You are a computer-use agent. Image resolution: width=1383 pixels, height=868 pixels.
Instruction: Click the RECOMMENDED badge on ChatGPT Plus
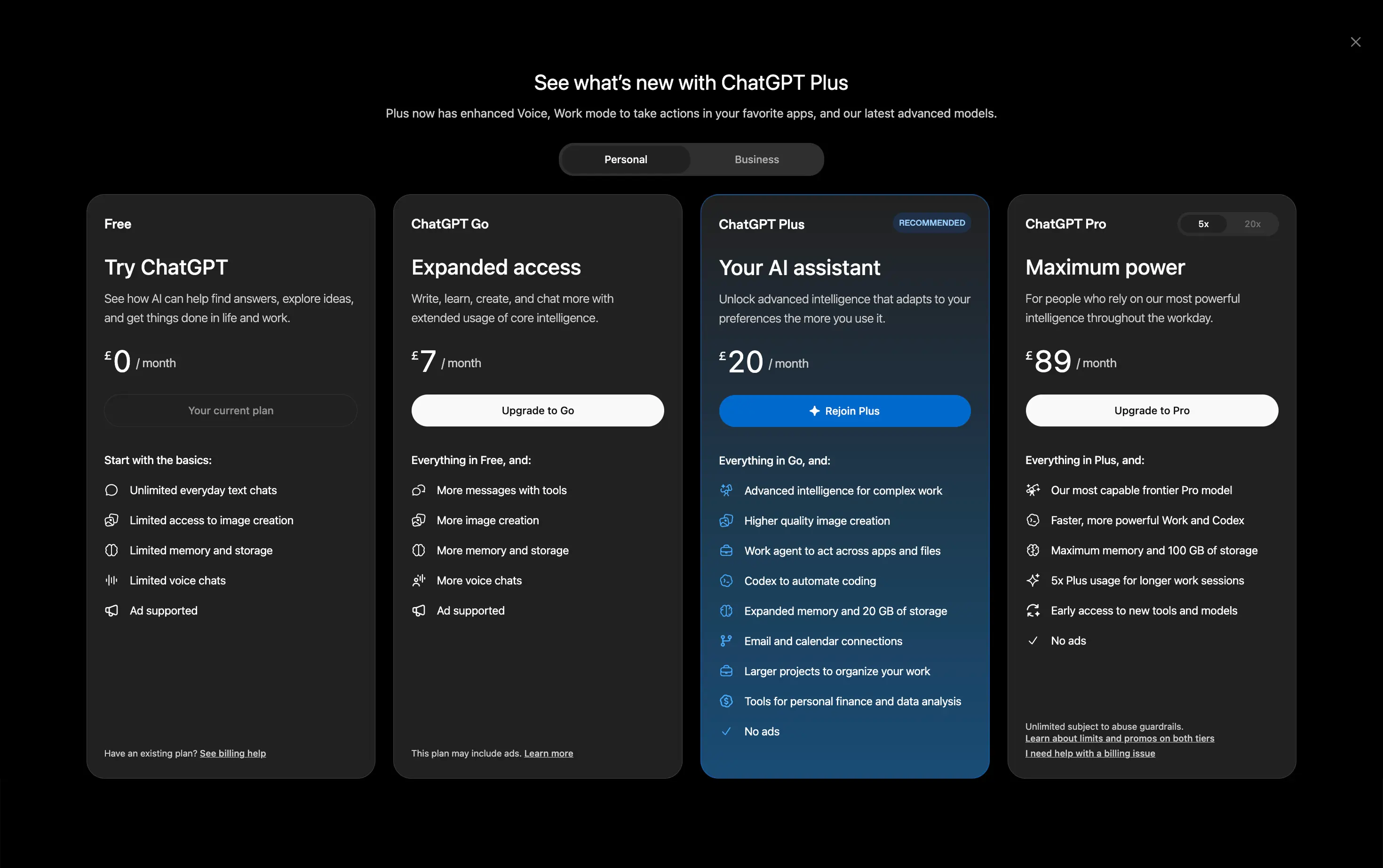(x=931, y=223)
